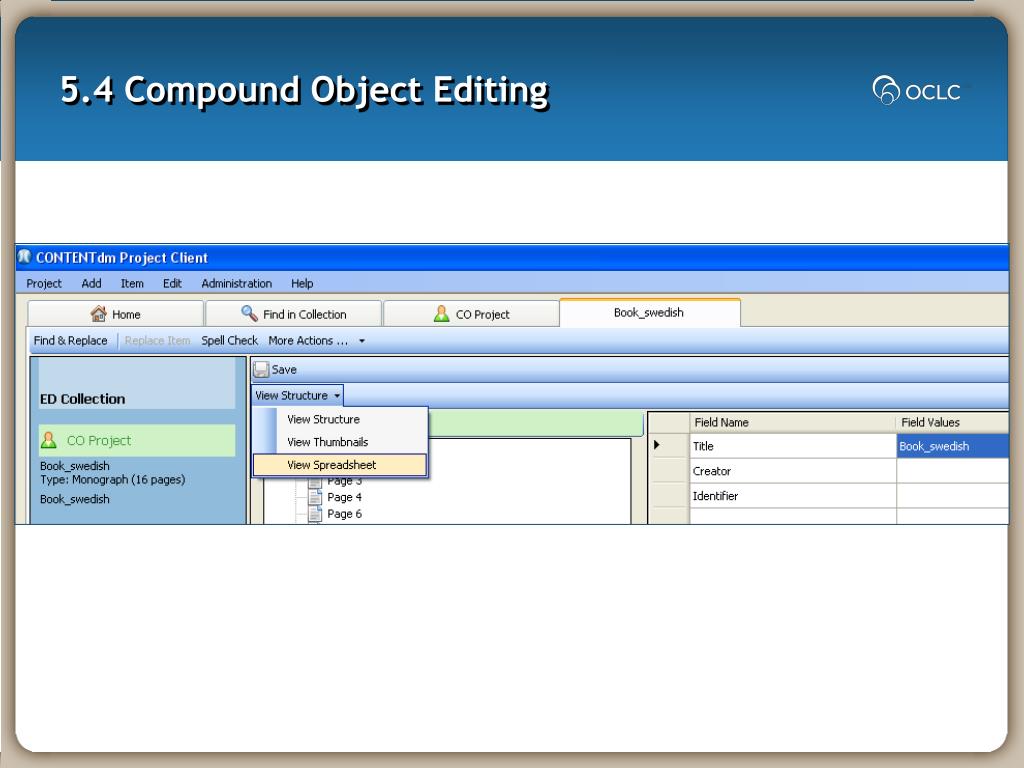
Task: Click the CO Project person icon in sidebar
Action: [x=49, y=440]
